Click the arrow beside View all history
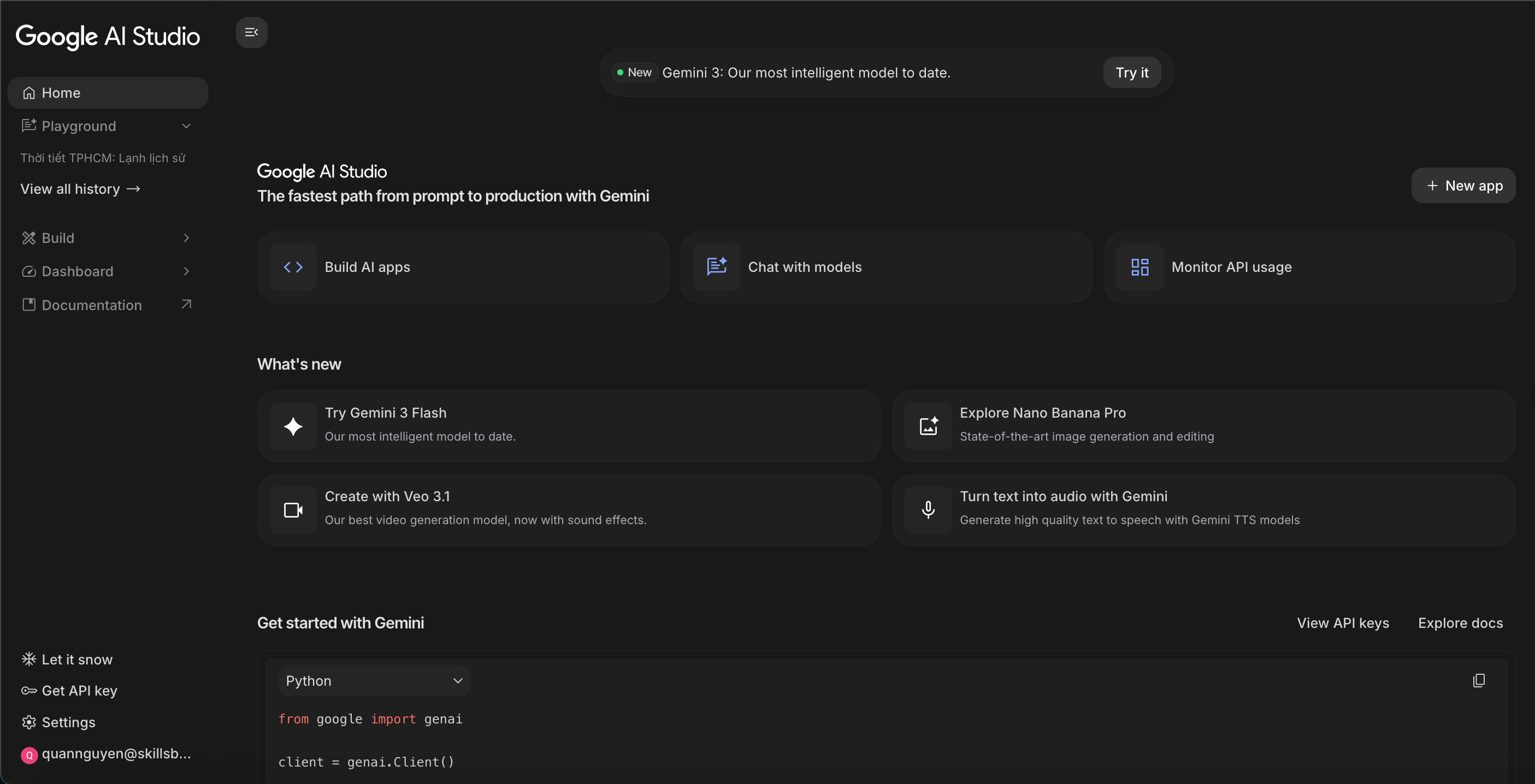The height and width of the screenshot is (784, 1535). (133, 189)
